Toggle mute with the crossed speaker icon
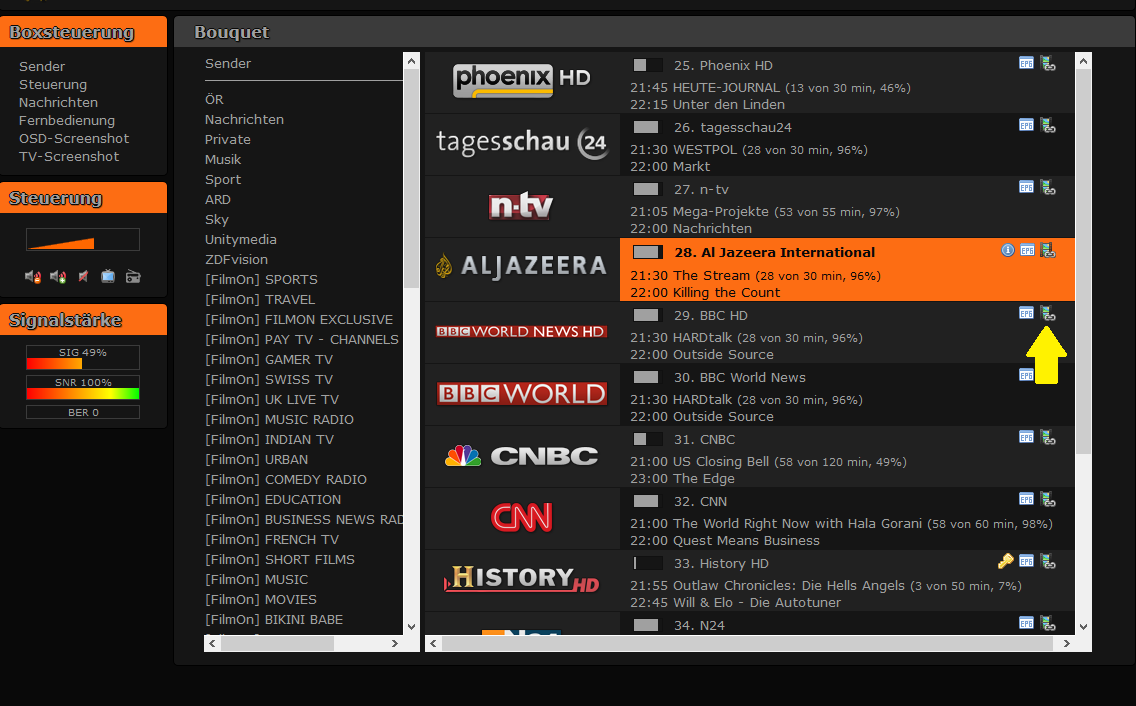Viewport: 1136px width, 706px height. (x=83, y=277)
